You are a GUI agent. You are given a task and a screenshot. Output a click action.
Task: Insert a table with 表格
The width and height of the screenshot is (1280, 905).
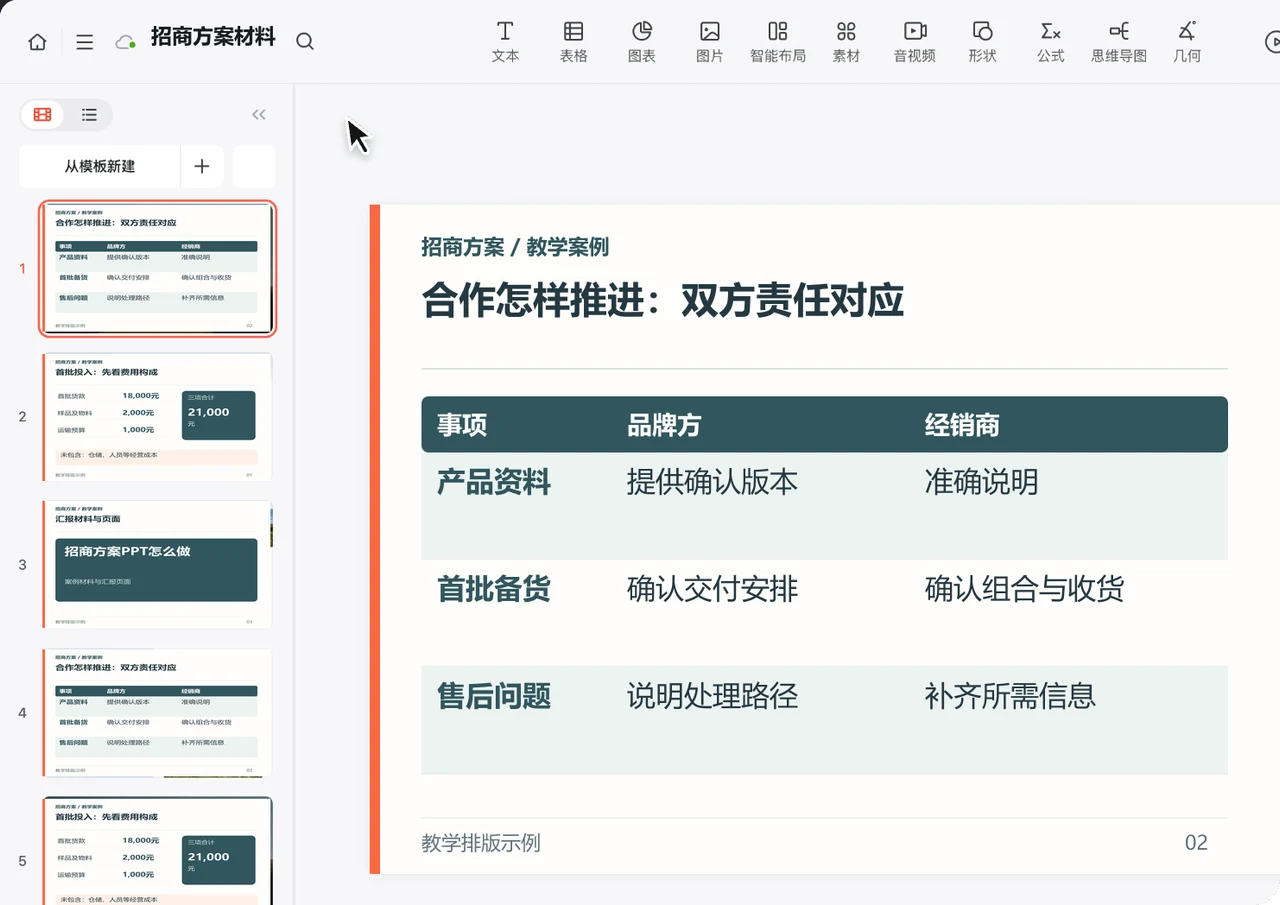pyautogui.click(x=573, y=42)
